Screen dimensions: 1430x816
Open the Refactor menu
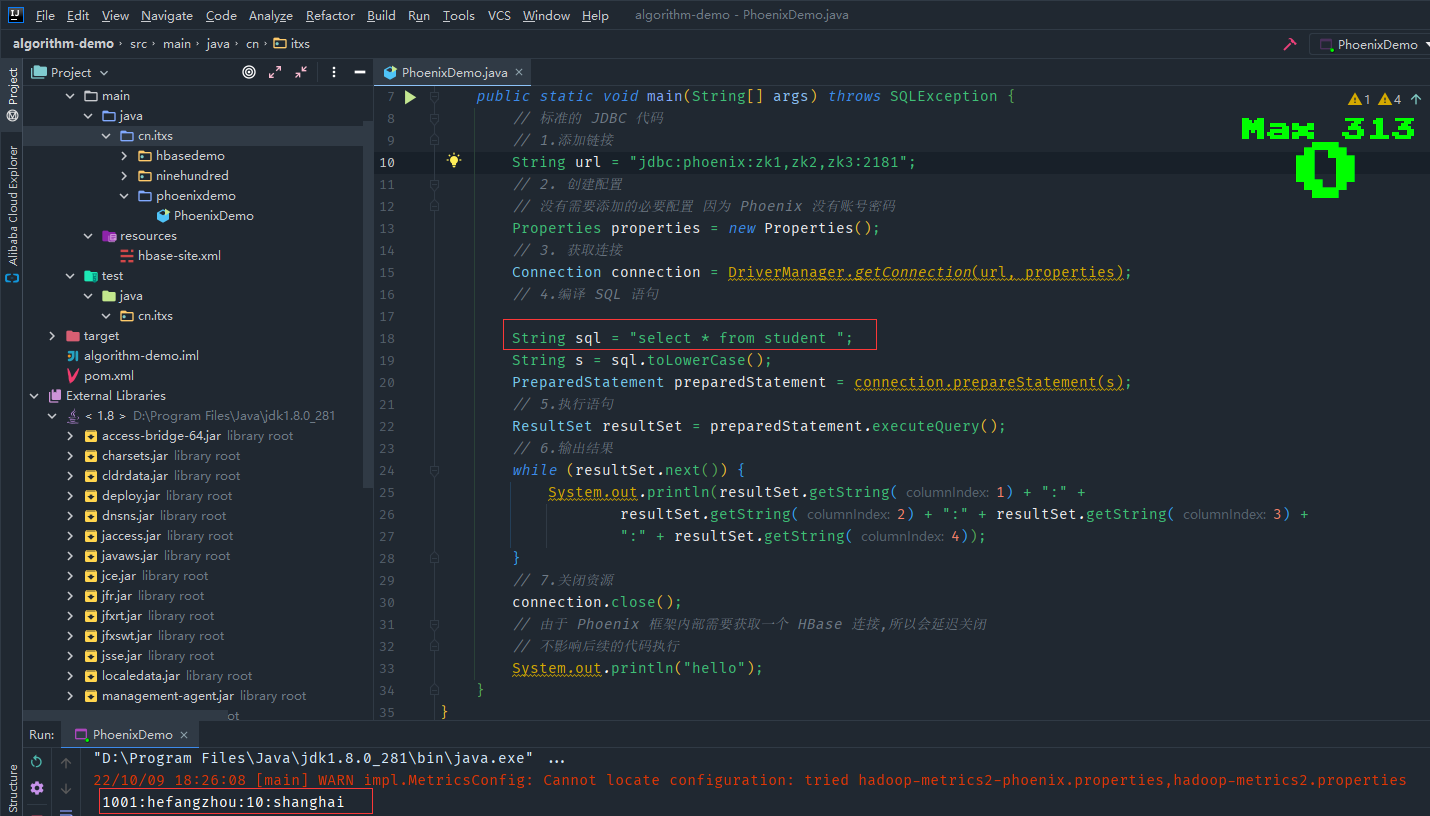[330, 16]
